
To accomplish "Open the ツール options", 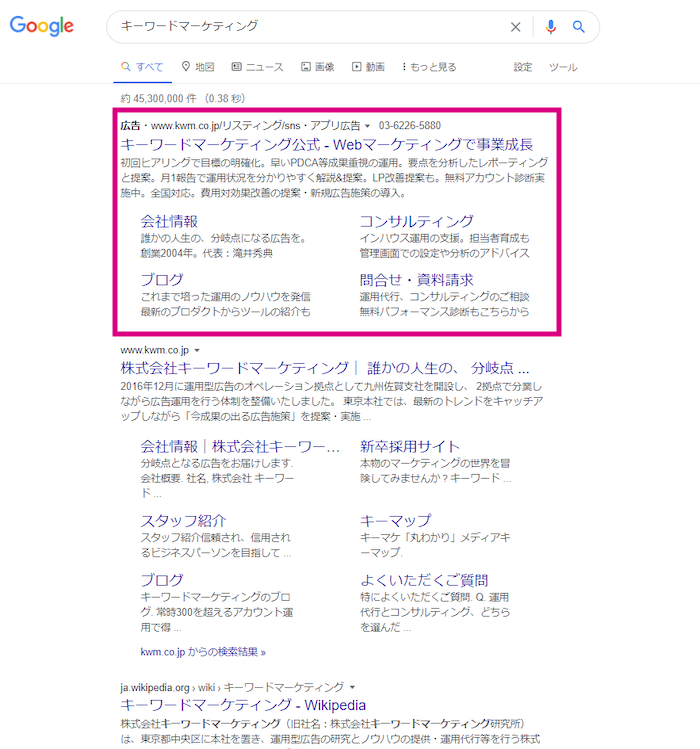I will tap(563, 67).
